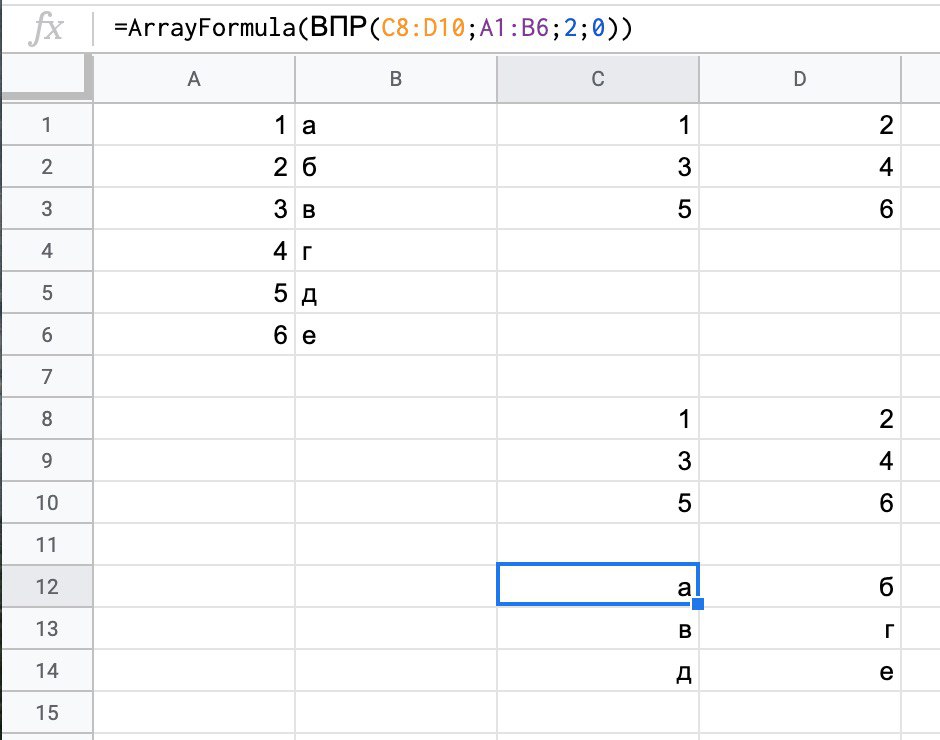
Task: Select row 6 header
Action: pyautogui.click(x=47, y=334)
